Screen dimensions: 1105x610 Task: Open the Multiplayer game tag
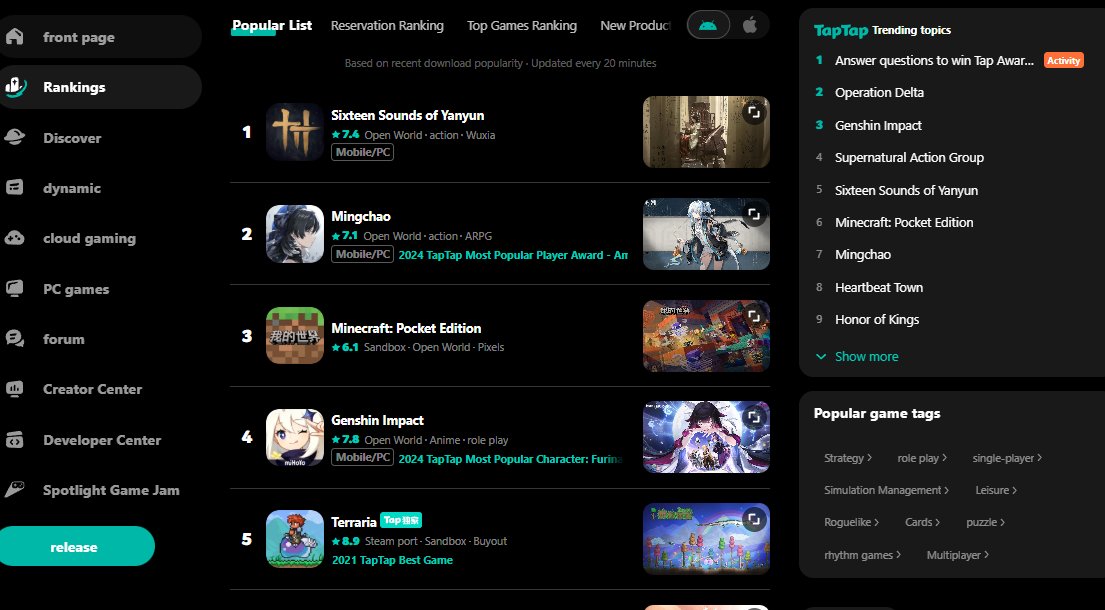click(x=958, y=555)
